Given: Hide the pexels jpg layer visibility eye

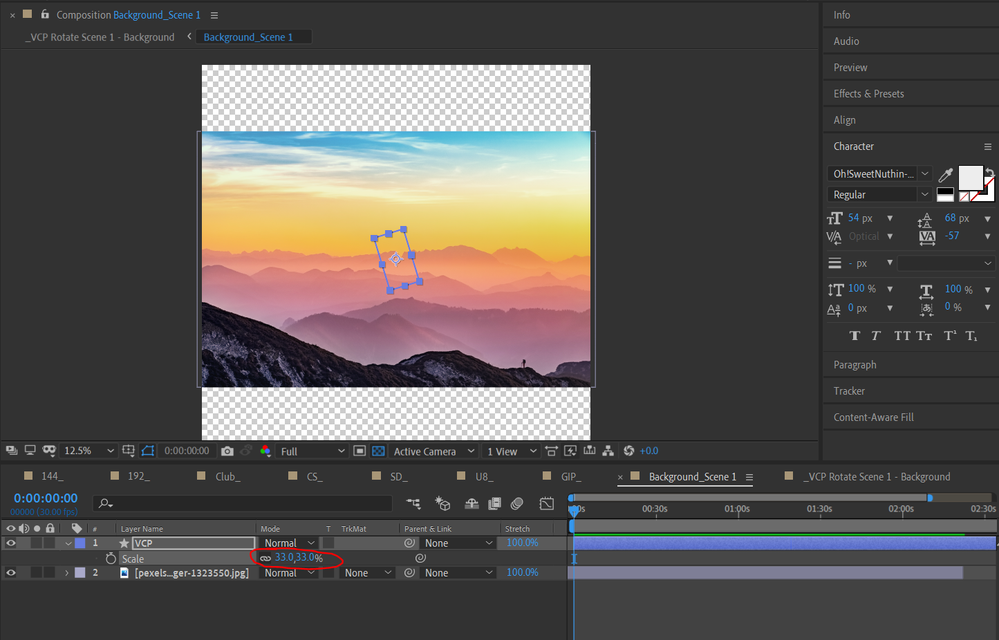Looking at the screenshot, I should (x=12, y=573).
